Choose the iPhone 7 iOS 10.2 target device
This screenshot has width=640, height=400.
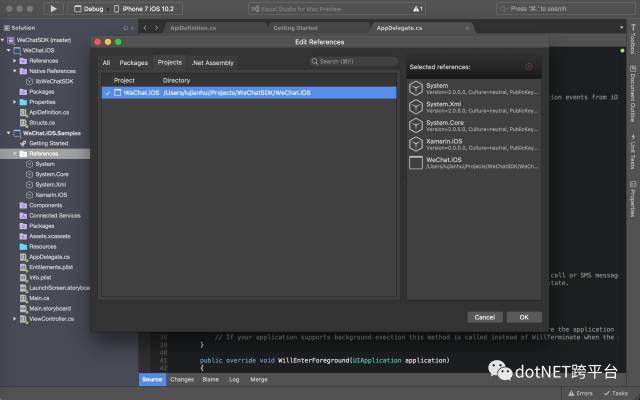click(x=144, y=9)
